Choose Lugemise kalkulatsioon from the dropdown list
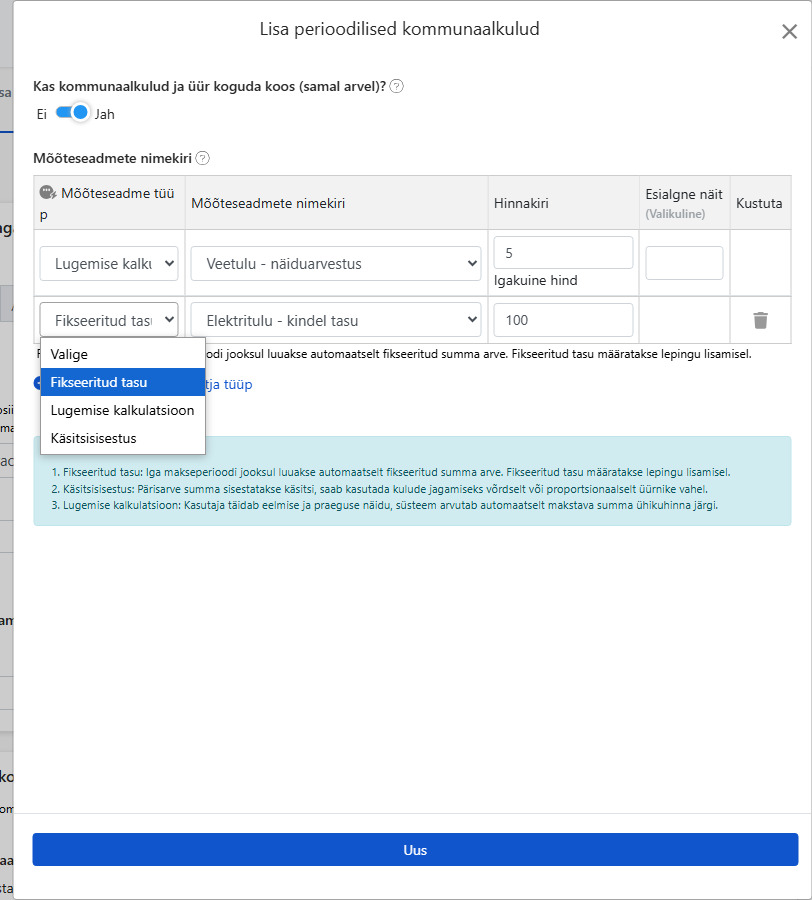 (x=123, y=410)
